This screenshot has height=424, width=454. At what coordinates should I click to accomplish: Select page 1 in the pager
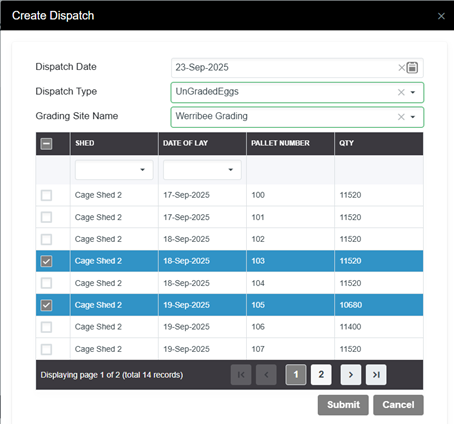(296, 375)
